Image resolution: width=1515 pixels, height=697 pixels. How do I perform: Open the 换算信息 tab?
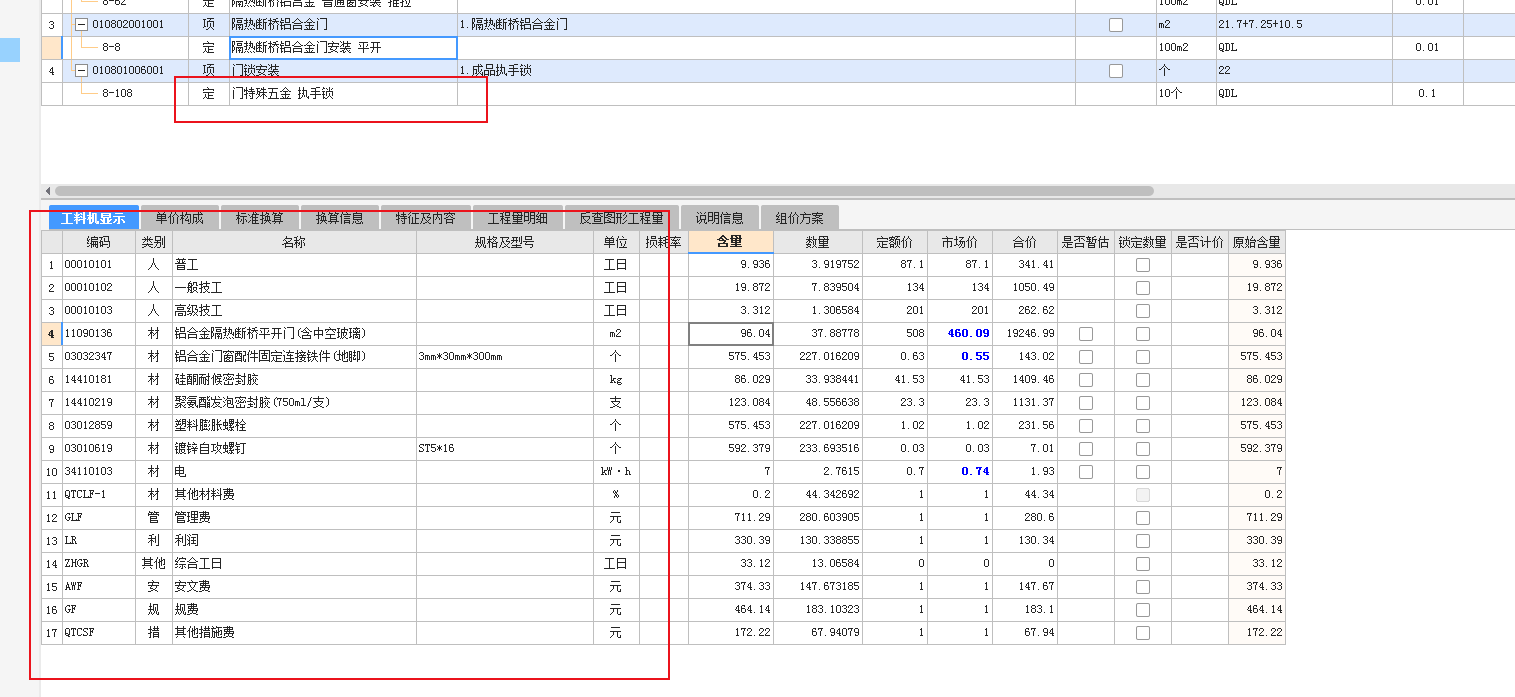(340, 218)
